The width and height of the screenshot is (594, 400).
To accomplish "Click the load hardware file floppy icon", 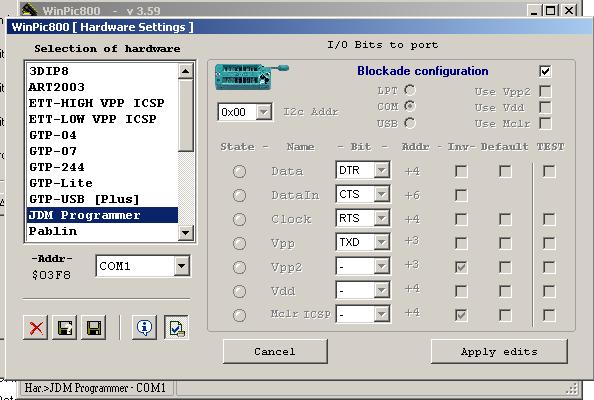I will 64,327.
